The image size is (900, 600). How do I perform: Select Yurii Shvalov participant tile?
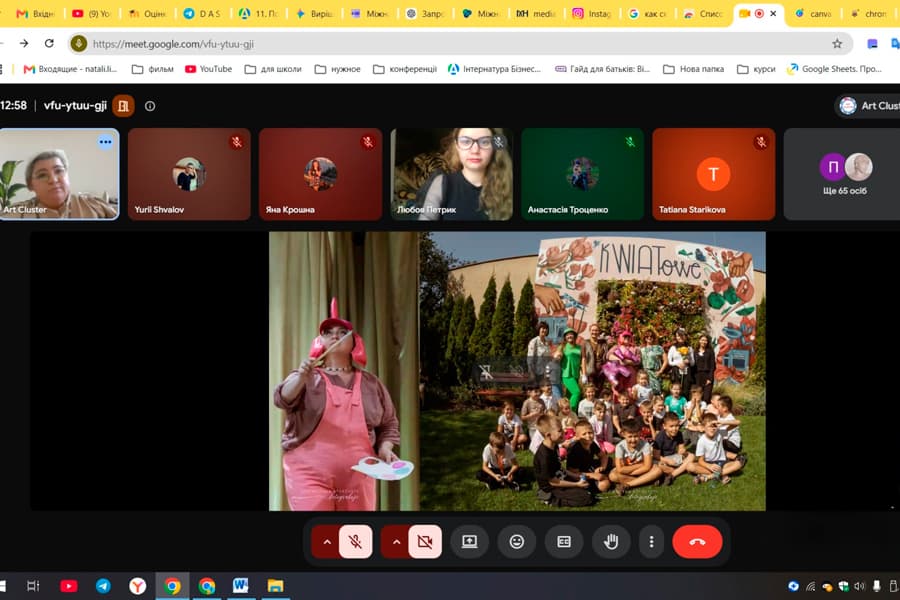(189, 174)
